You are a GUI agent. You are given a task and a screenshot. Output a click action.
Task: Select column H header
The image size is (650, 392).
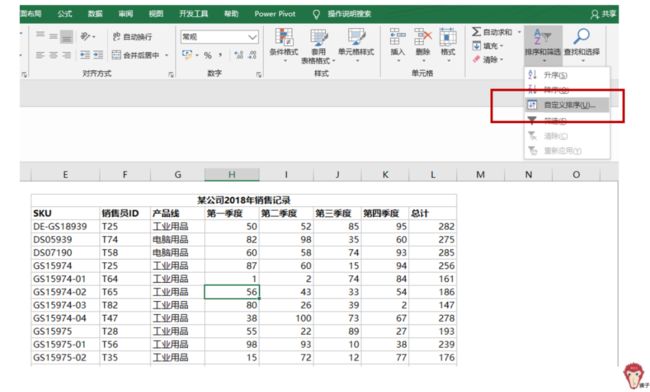(x=232, y=174)
